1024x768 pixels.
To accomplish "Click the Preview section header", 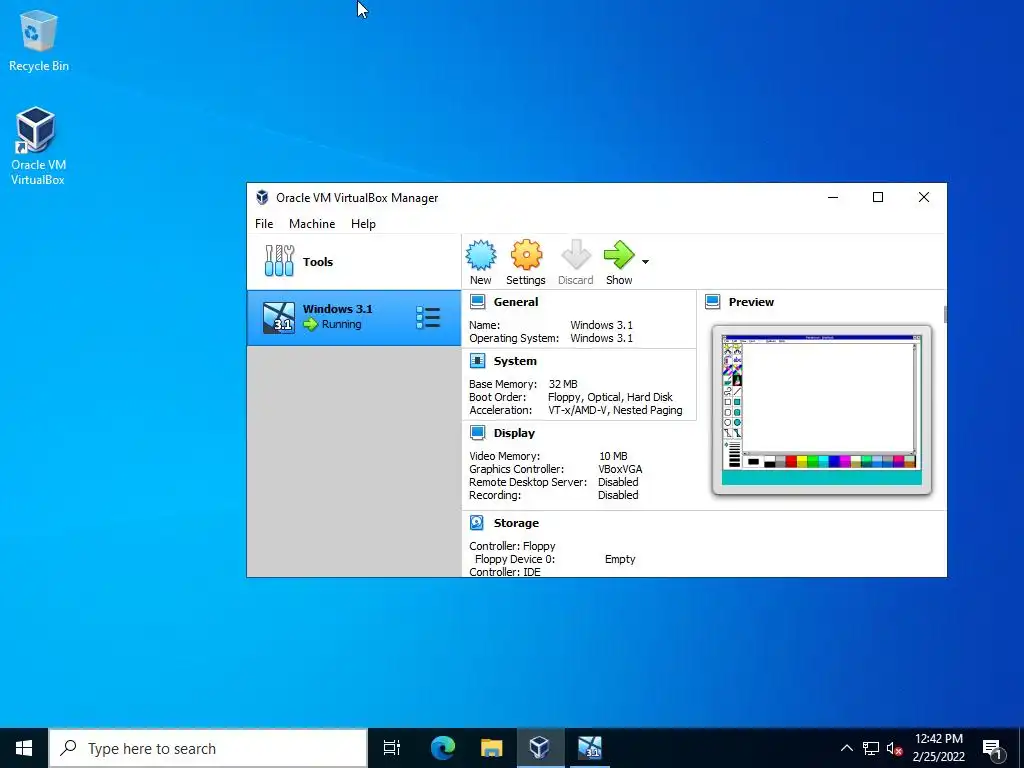I will pos(751,302).
